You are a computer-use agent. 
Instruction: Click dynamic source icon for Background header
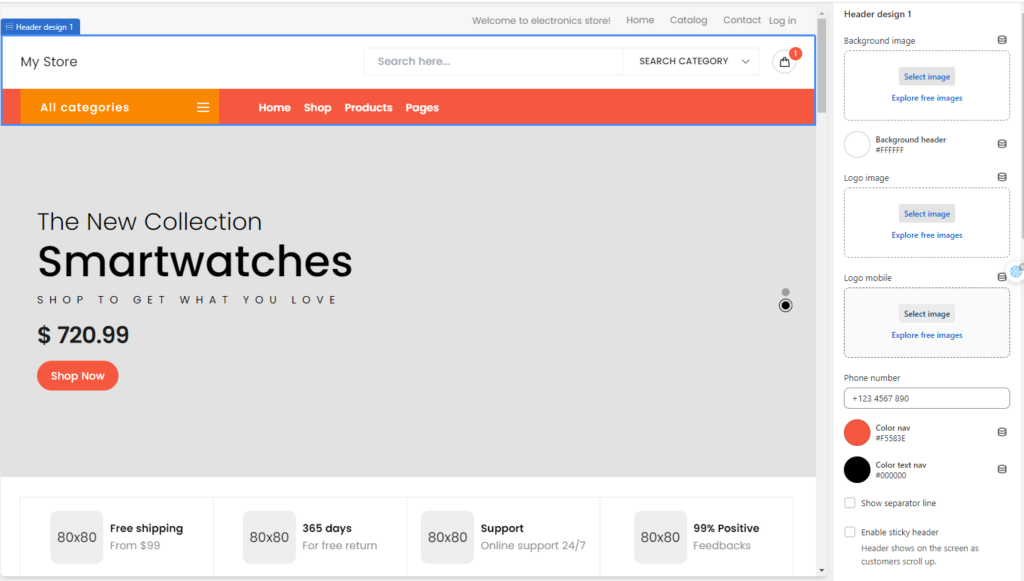[x=1002, y=144]
